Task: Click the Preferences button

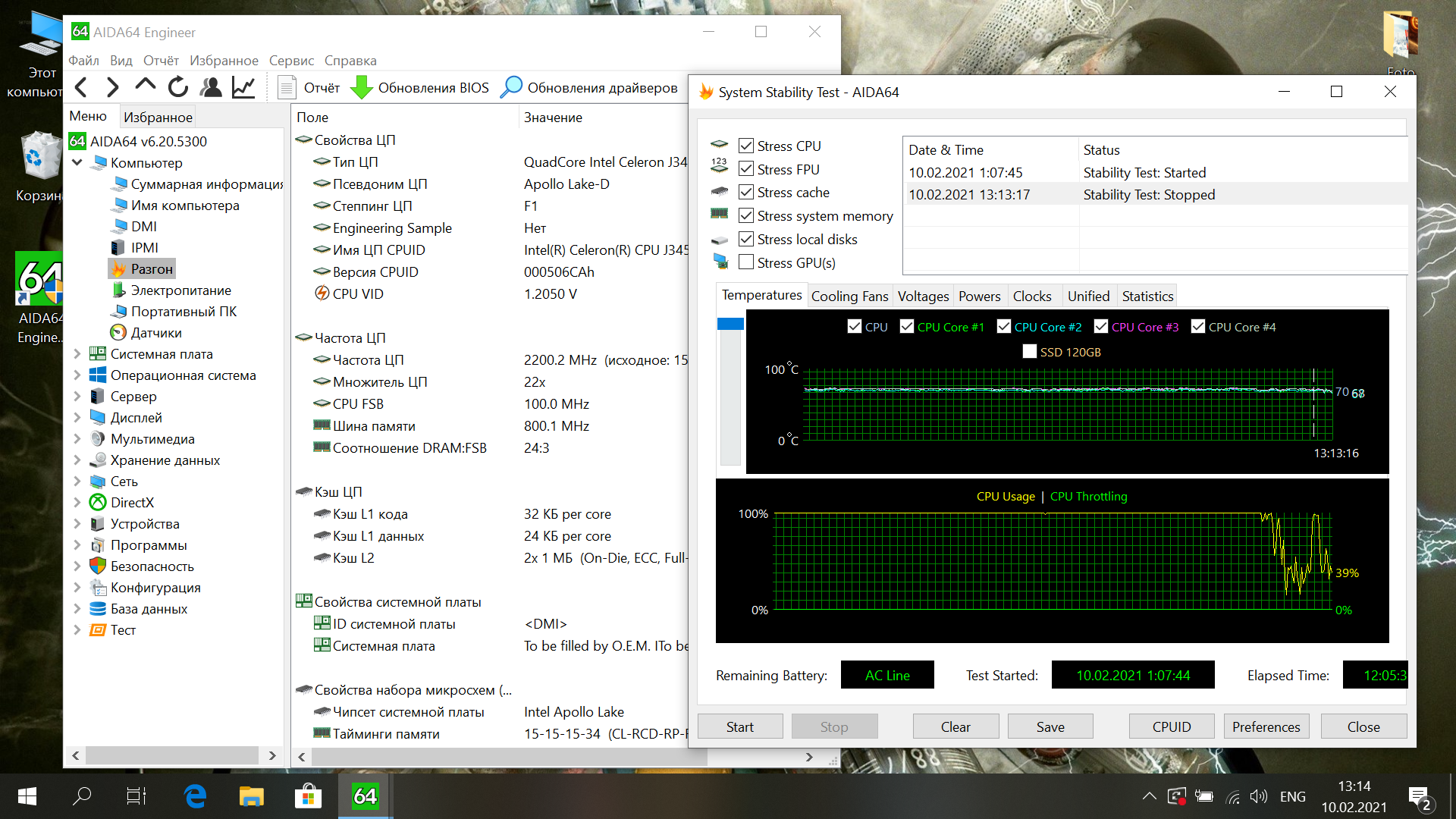Action: pyautogui.click(x=1265, y=726)
